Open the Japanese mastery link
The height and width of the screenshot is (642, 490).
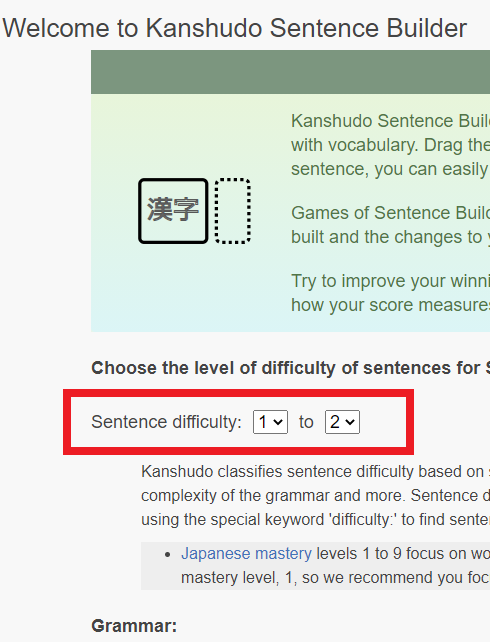(x=246, y=554)
